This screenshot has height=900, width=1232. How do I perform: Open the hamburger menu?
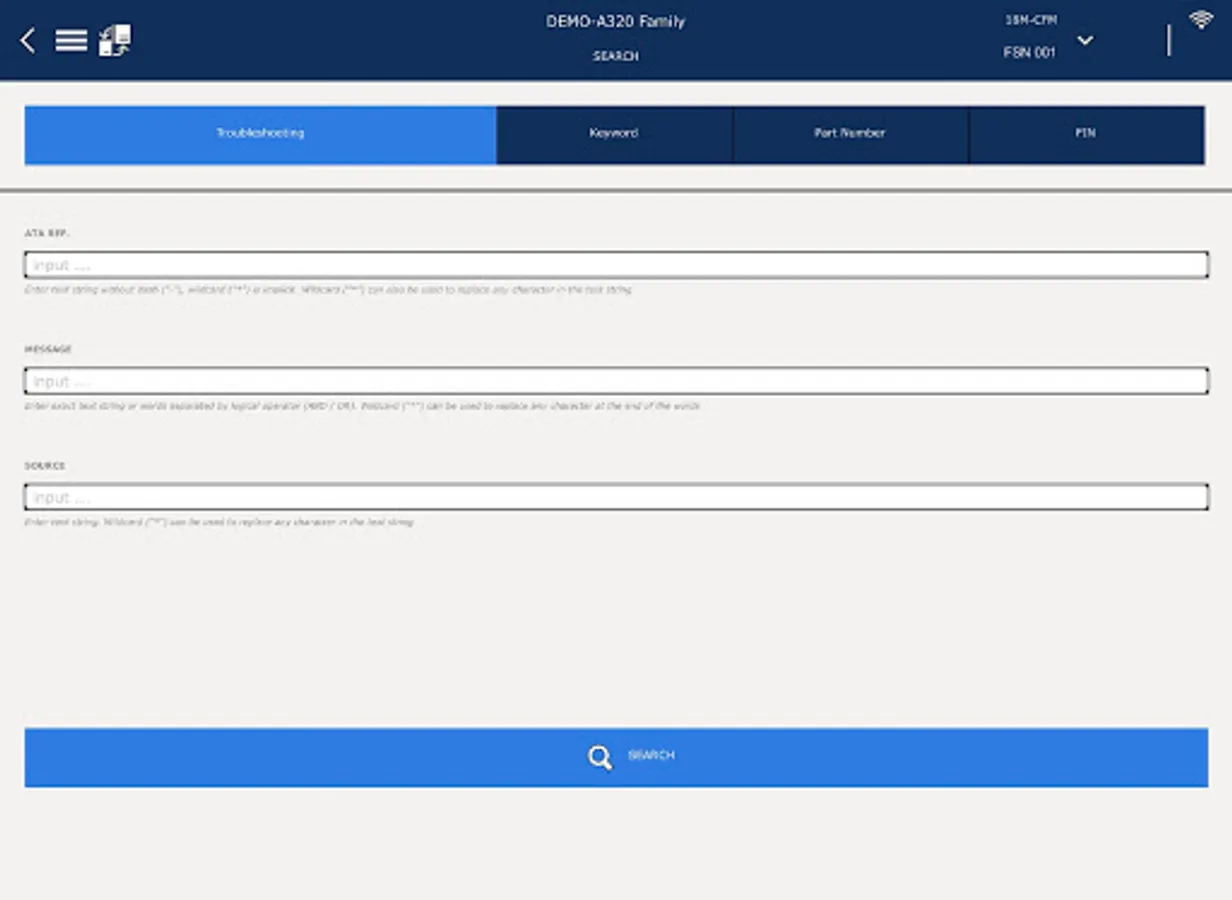(x=71, y=40)
